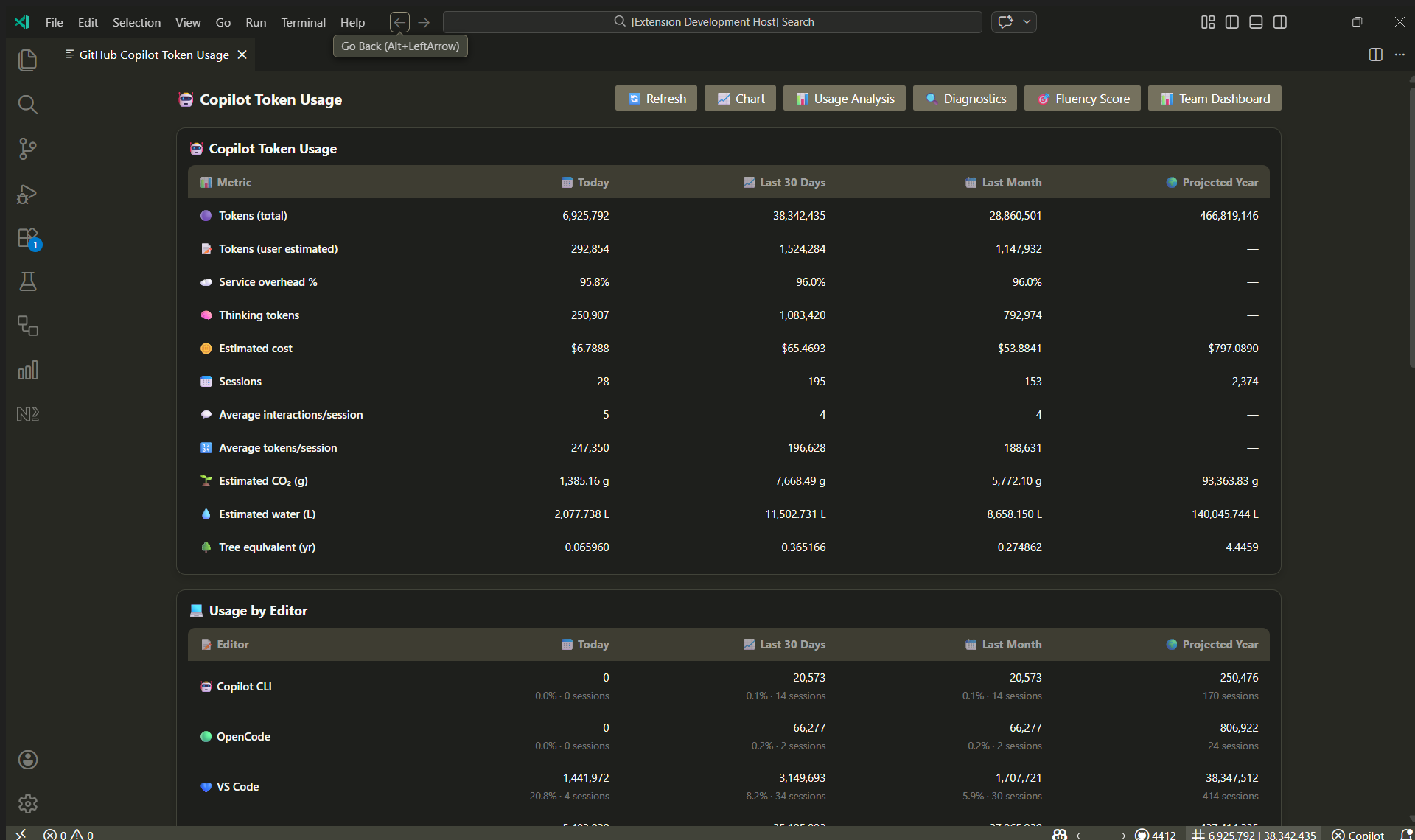Toggle the Panel layout button

(x=1256, y=22)
